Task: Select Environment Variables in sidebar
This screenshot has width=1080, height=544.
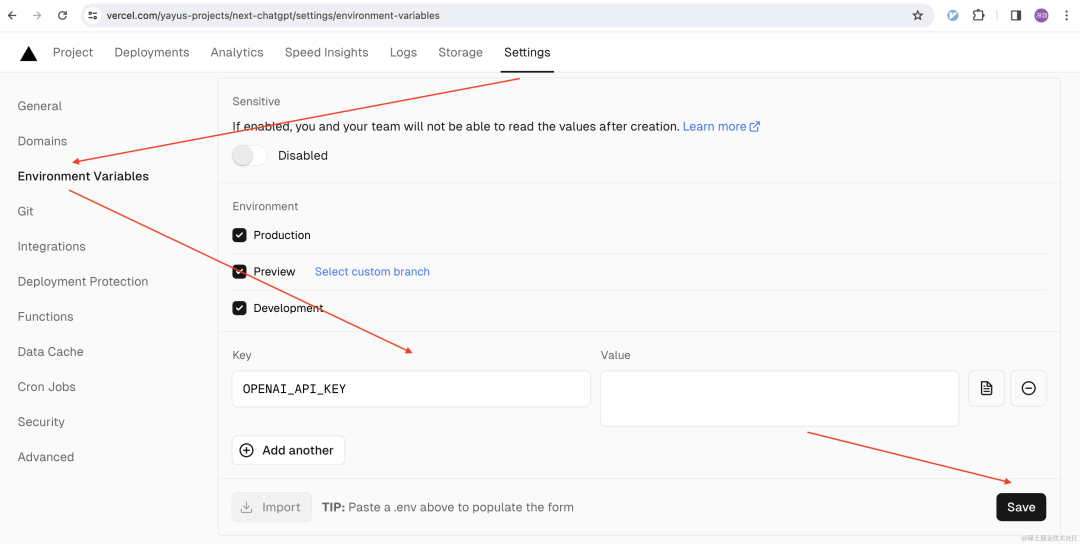Action: click(83, 176)
